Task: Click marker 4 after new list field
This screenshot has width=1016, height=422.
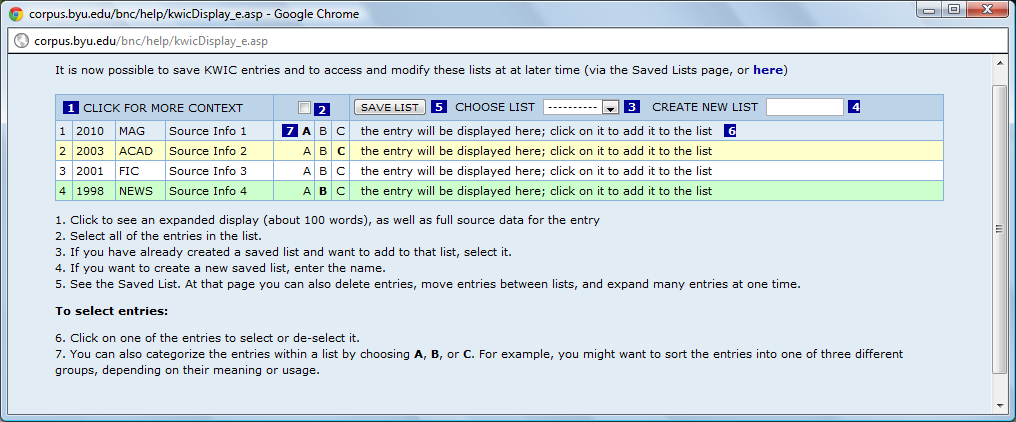Action: [855, 107]
